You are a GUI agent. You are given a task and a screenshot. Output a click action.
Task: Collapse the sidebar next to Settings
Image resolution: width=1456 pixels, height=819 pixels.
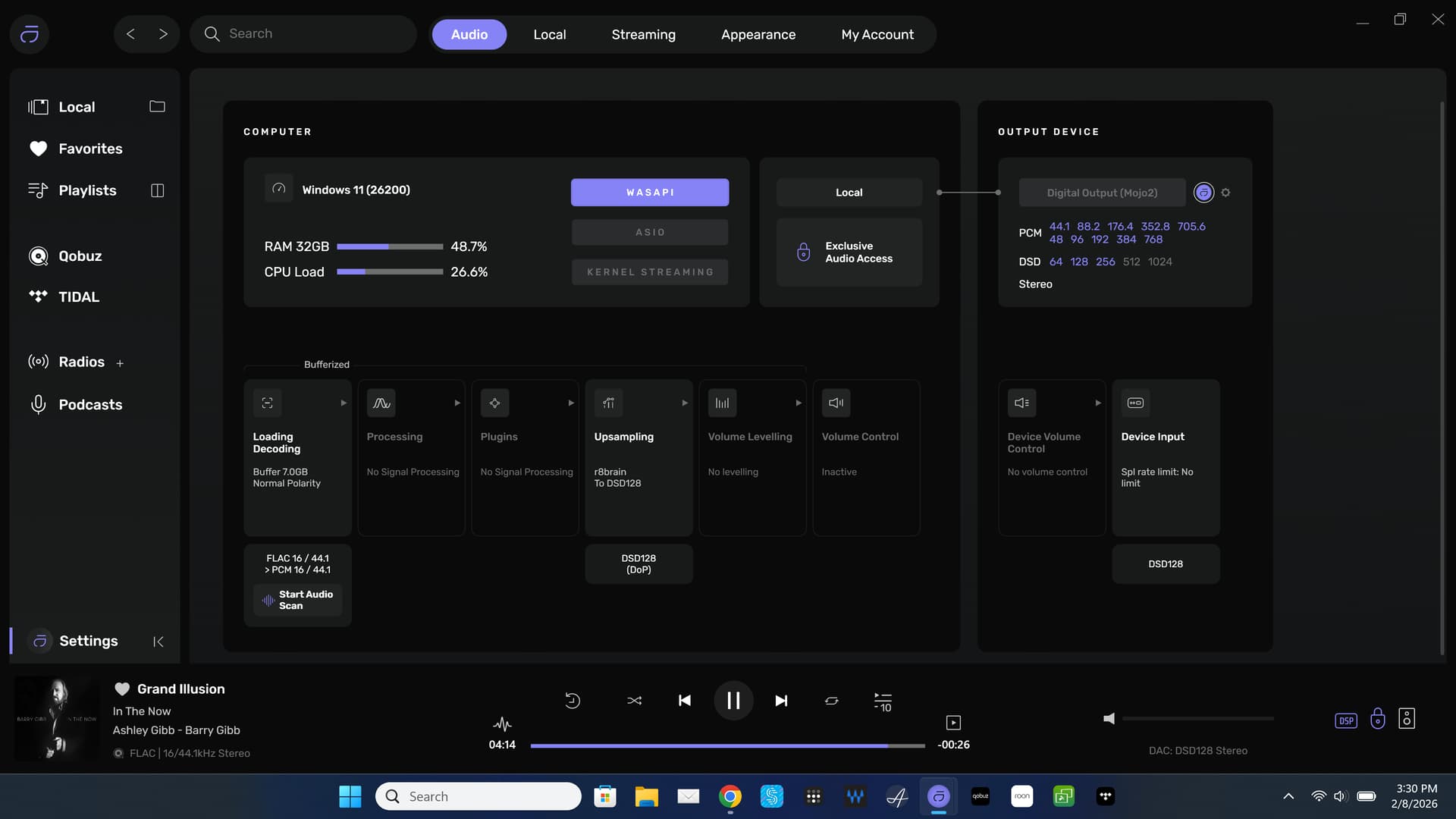click(x=158, y=642)
